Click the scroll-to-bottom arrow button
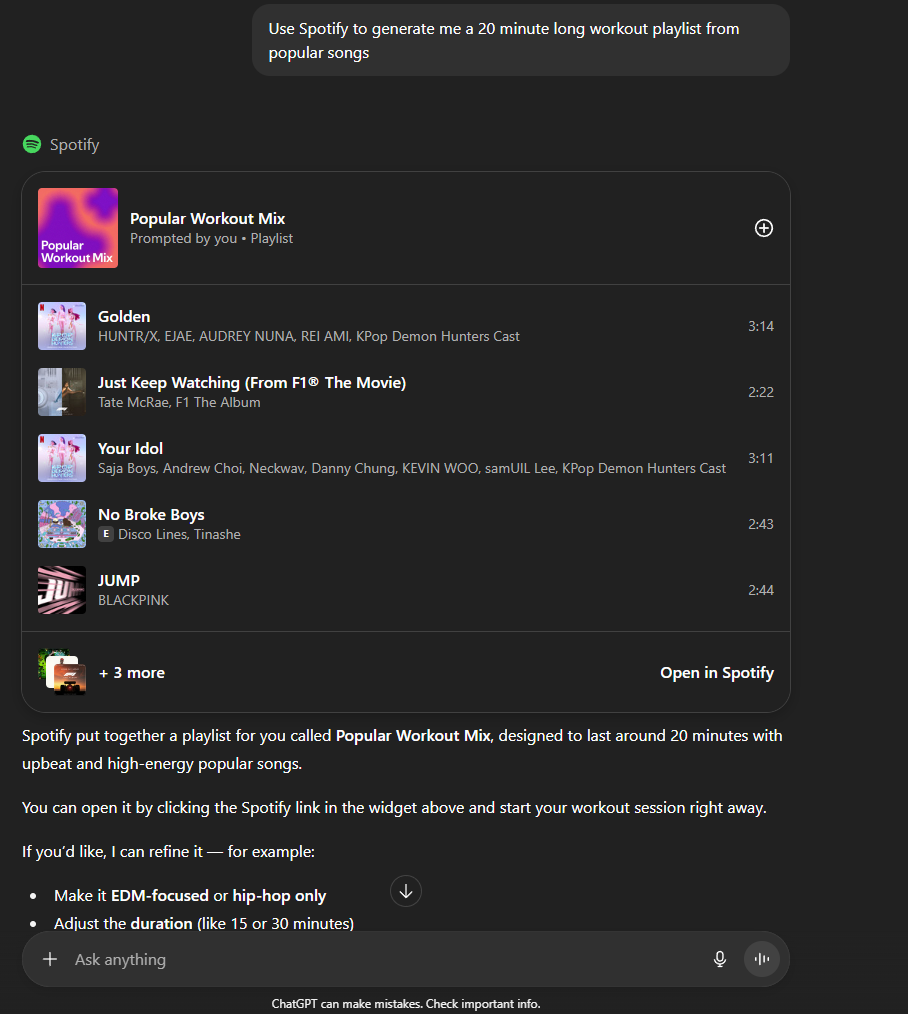Viewport: 908px width, 1014px height. point(406,891)
